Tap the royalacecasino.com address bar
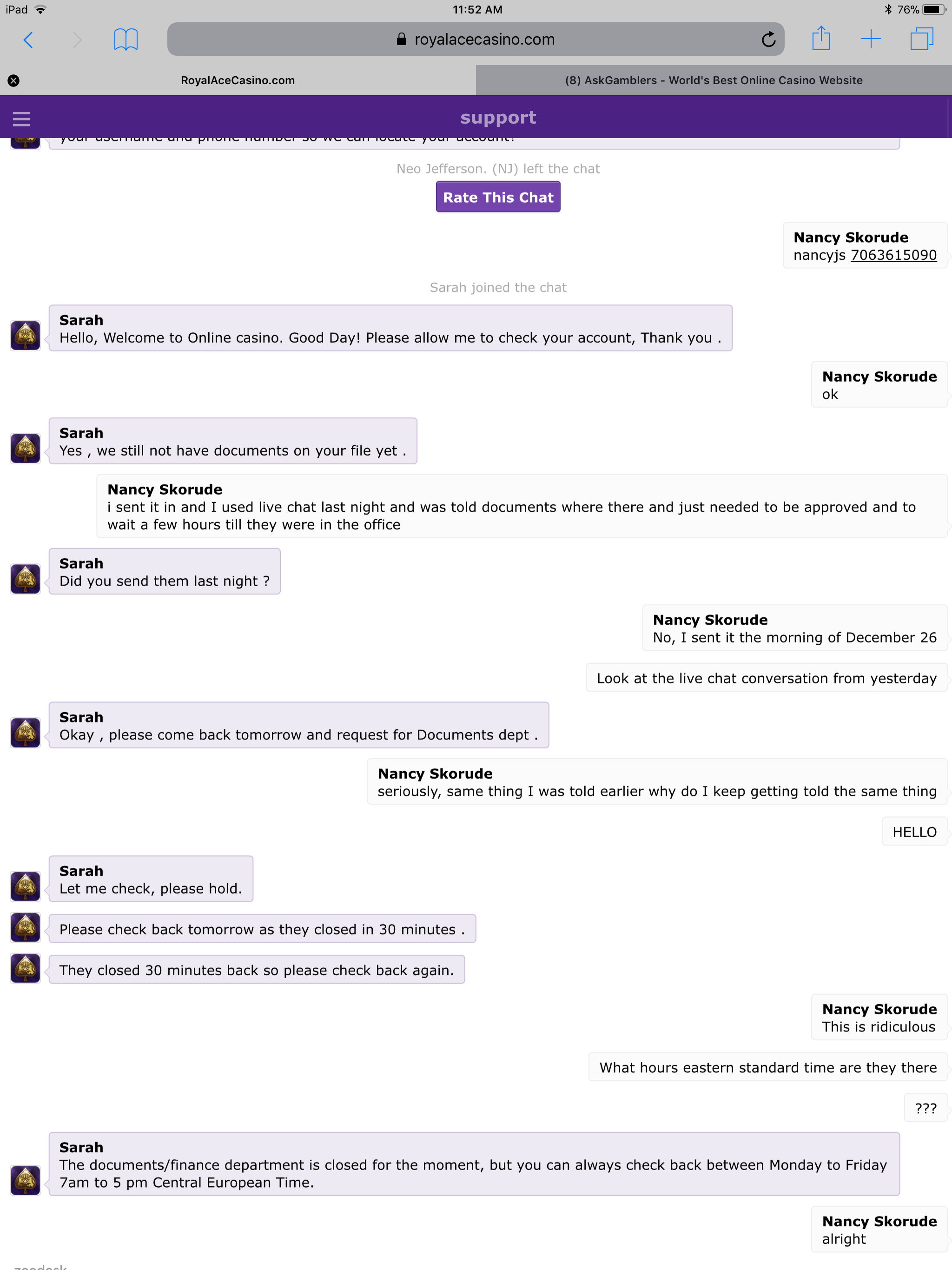The image size is (952, 1270). [476, 39]
